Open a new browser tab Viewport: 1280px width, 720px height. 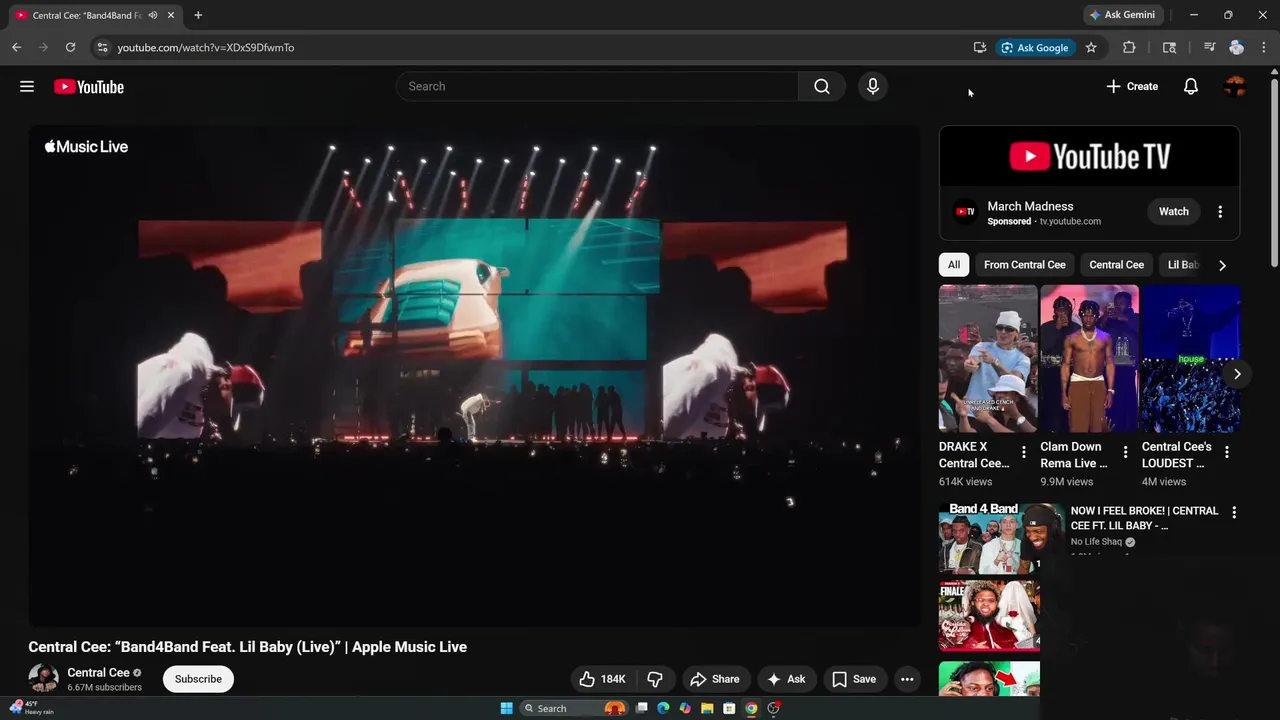198,15
